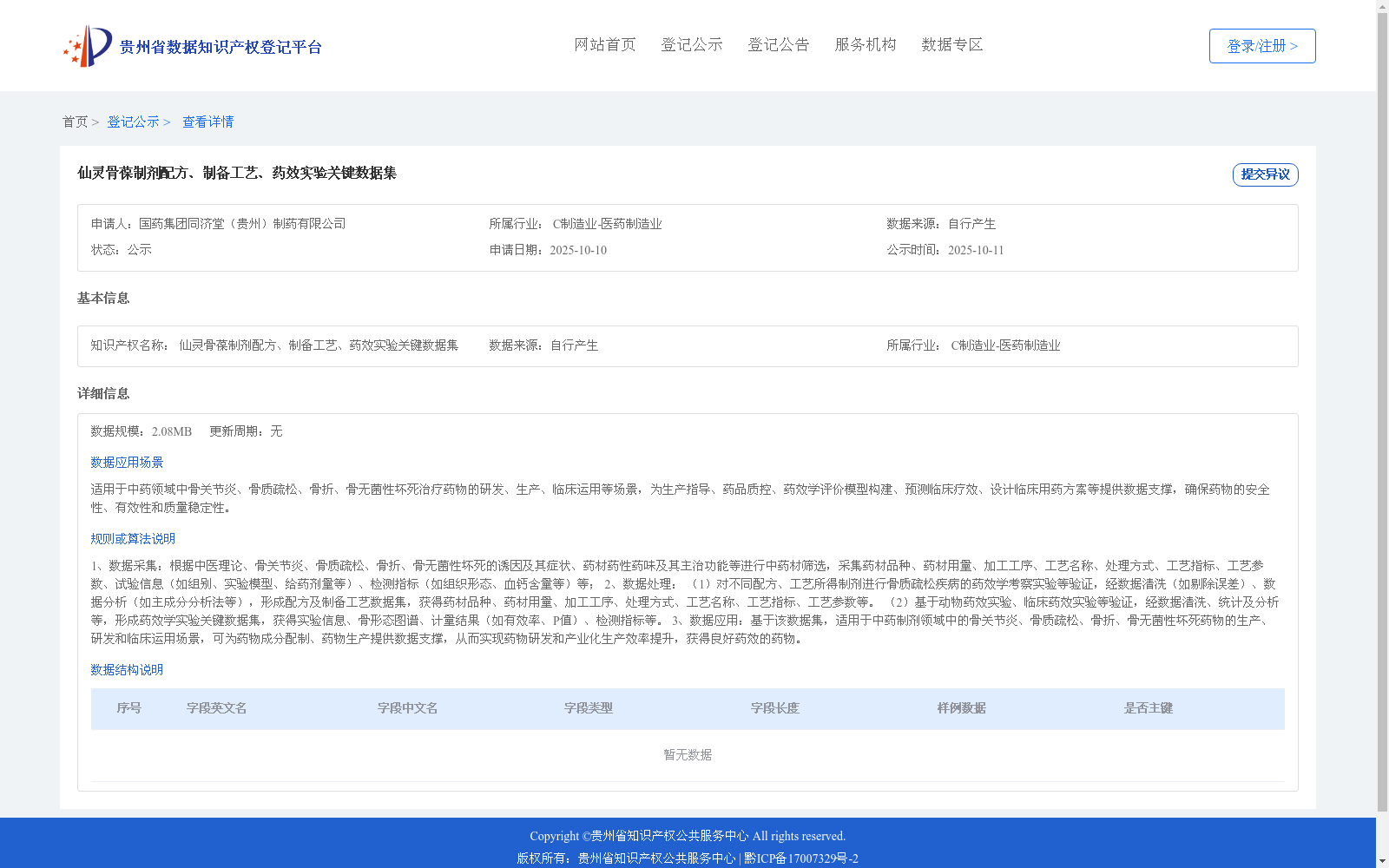
Task: Click the 黔ICP备17007329号-2 footer text
Action: tap(801, 858)
